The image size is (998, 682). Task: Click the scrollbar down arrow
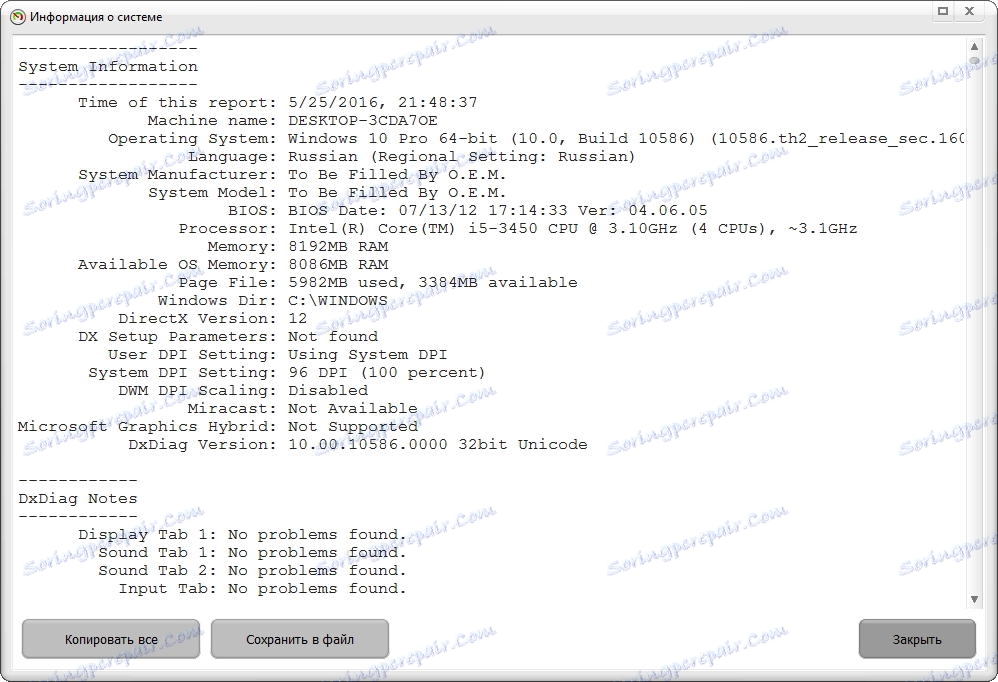pyautogui.click(x=974, y=599)
